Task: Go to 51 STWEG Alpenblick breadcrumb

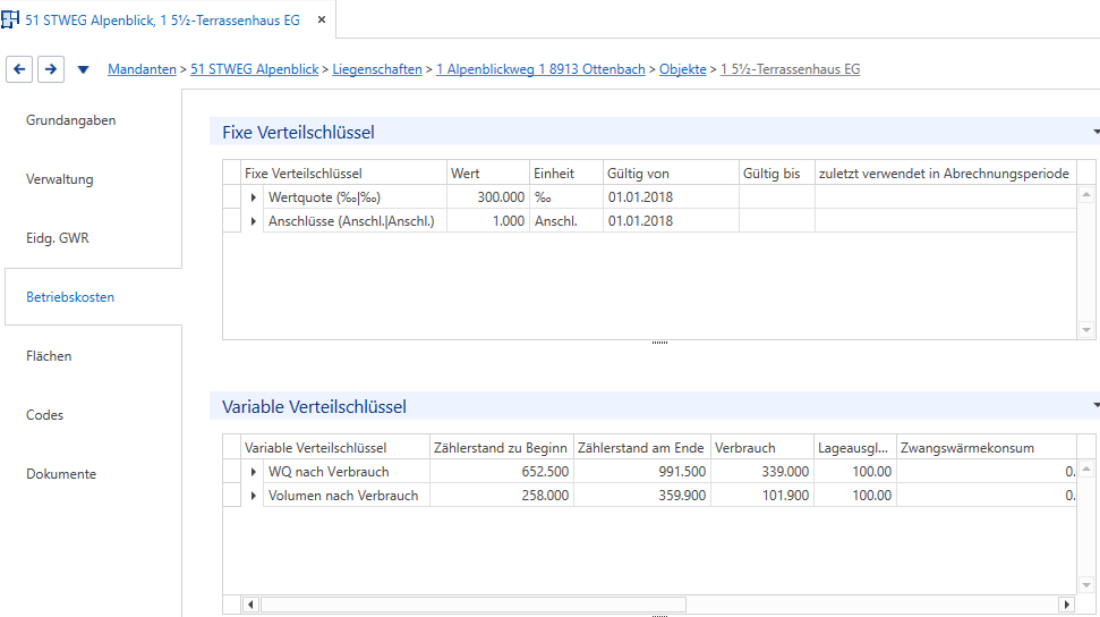Action: click(x=254, y=69)
